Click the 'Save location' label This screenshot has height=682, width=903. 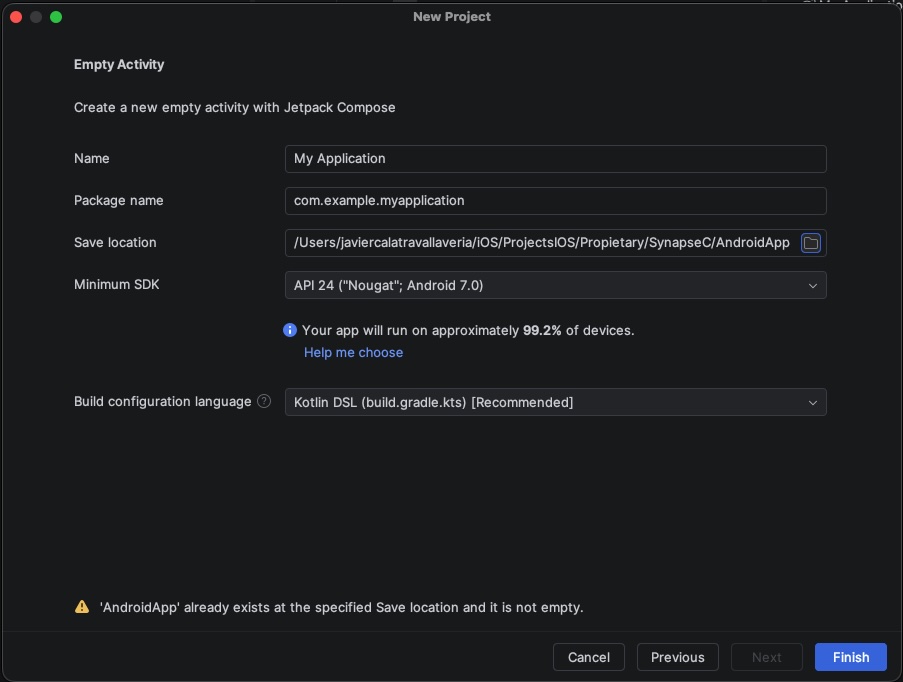[115, 243]
